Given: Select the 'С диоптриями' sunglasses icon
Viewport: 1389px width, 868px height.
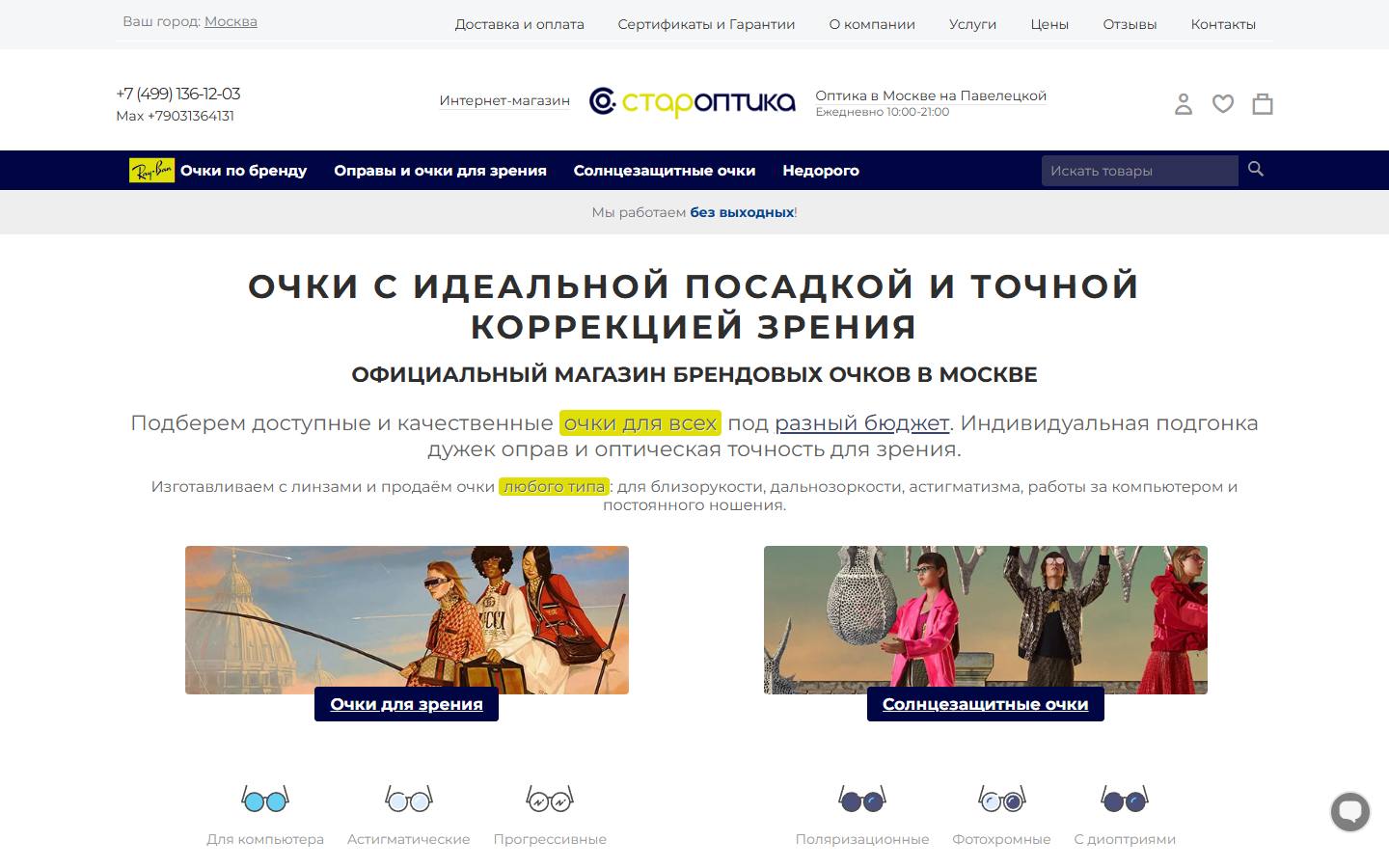Looking at the screenshot, I should (x=1125, y=800).
